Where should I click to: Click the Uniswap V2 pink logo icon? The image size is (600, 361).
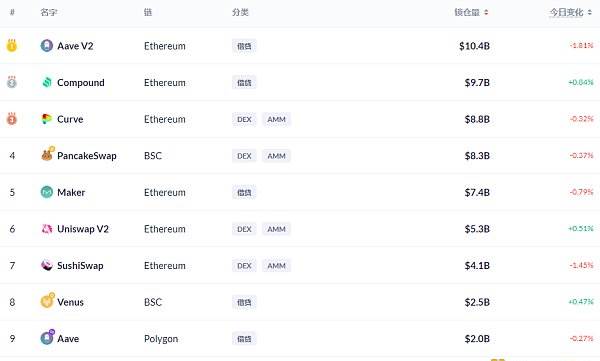pos(47,229)
